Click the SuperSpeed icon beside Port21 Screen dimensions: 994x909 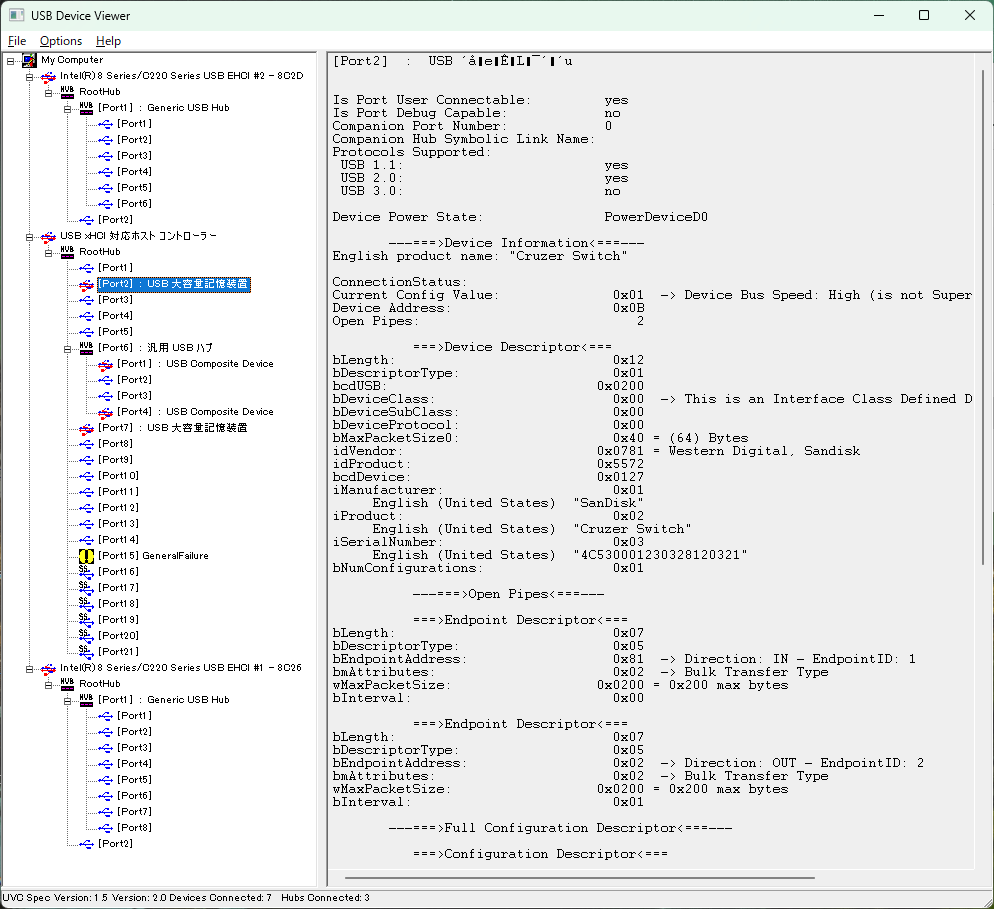tap(86, 651)
